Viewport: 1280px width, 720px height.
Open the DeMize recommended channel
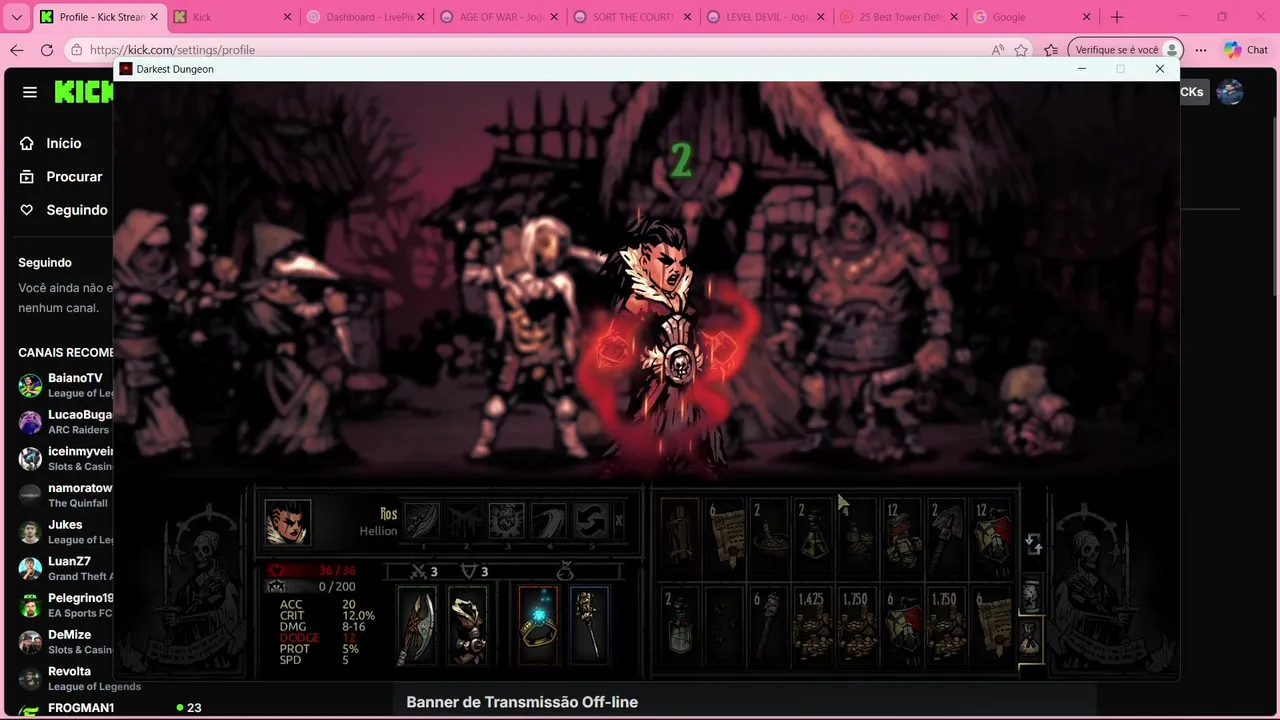(66, 641)
